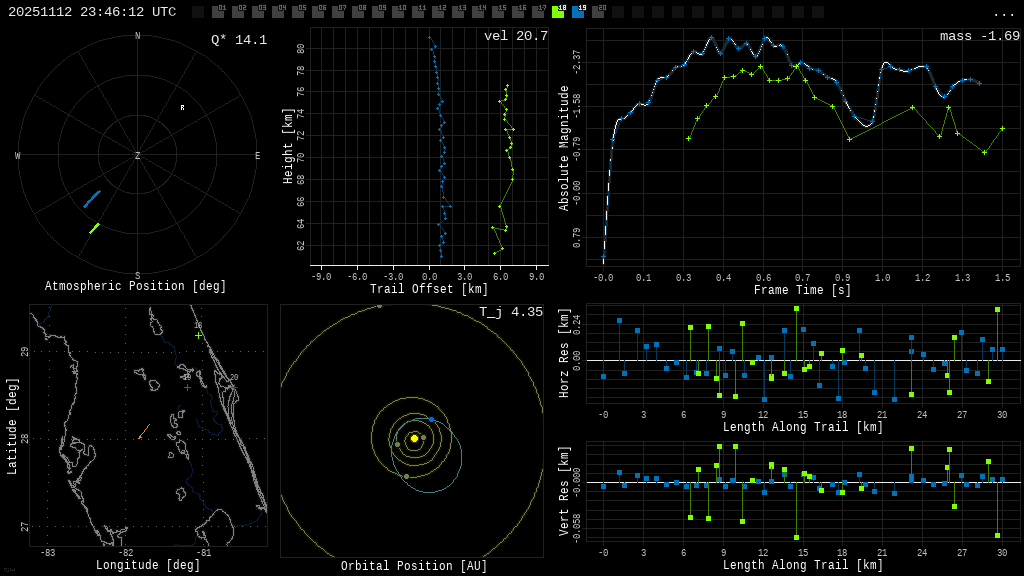Click the radiant R marker in sky plot
Screen dimensions: 1024x576
click(x=182, y=108)
